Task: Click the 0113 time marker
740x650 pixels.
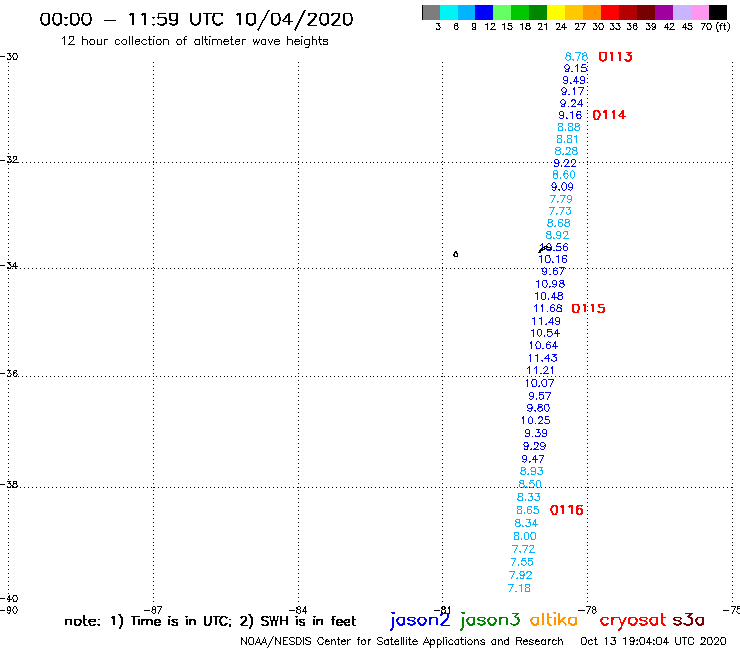Action: tap(615, 57)
